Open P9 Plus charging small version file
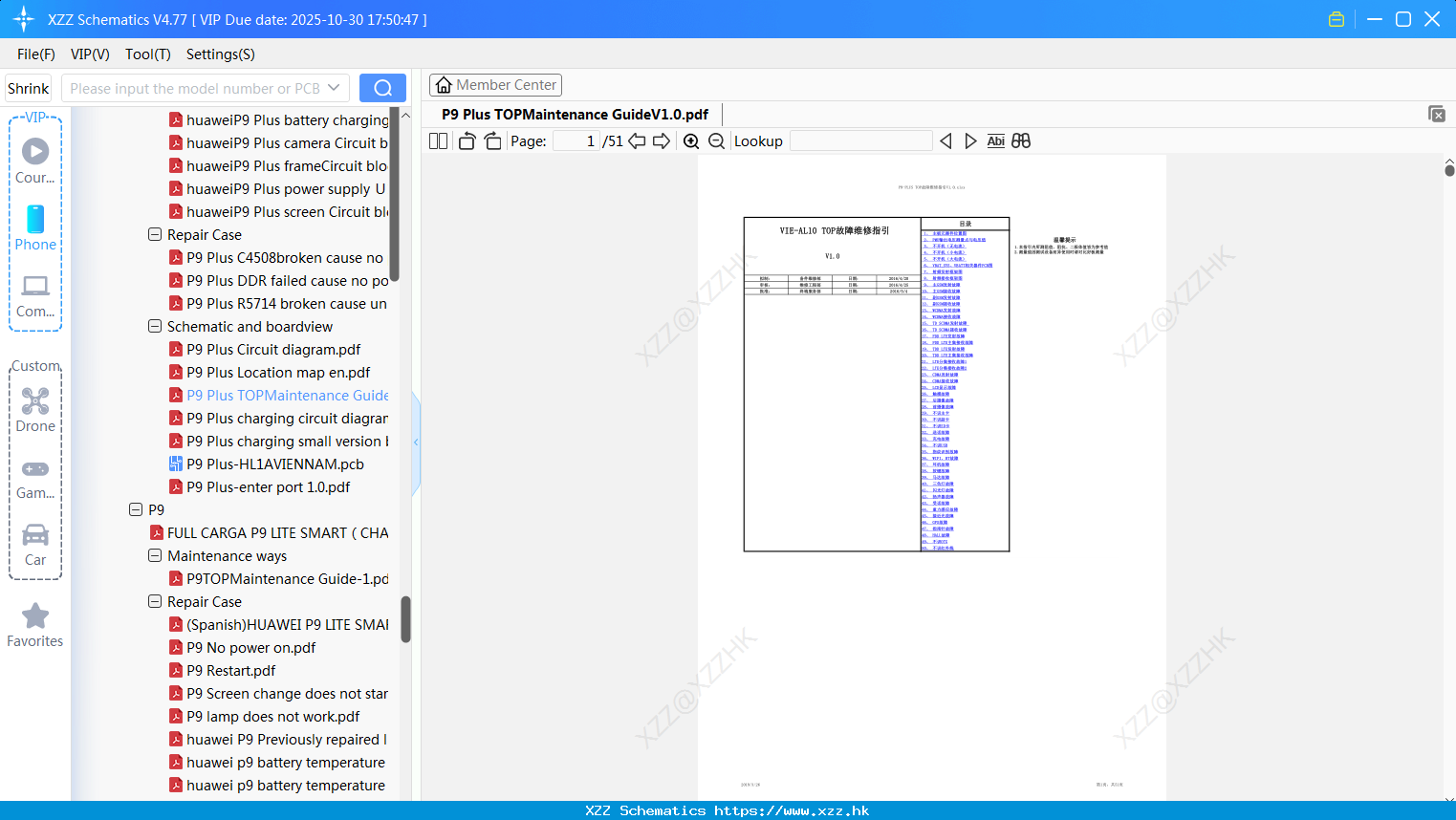This screenshot has height=820, width=1456. pos(278,441)
